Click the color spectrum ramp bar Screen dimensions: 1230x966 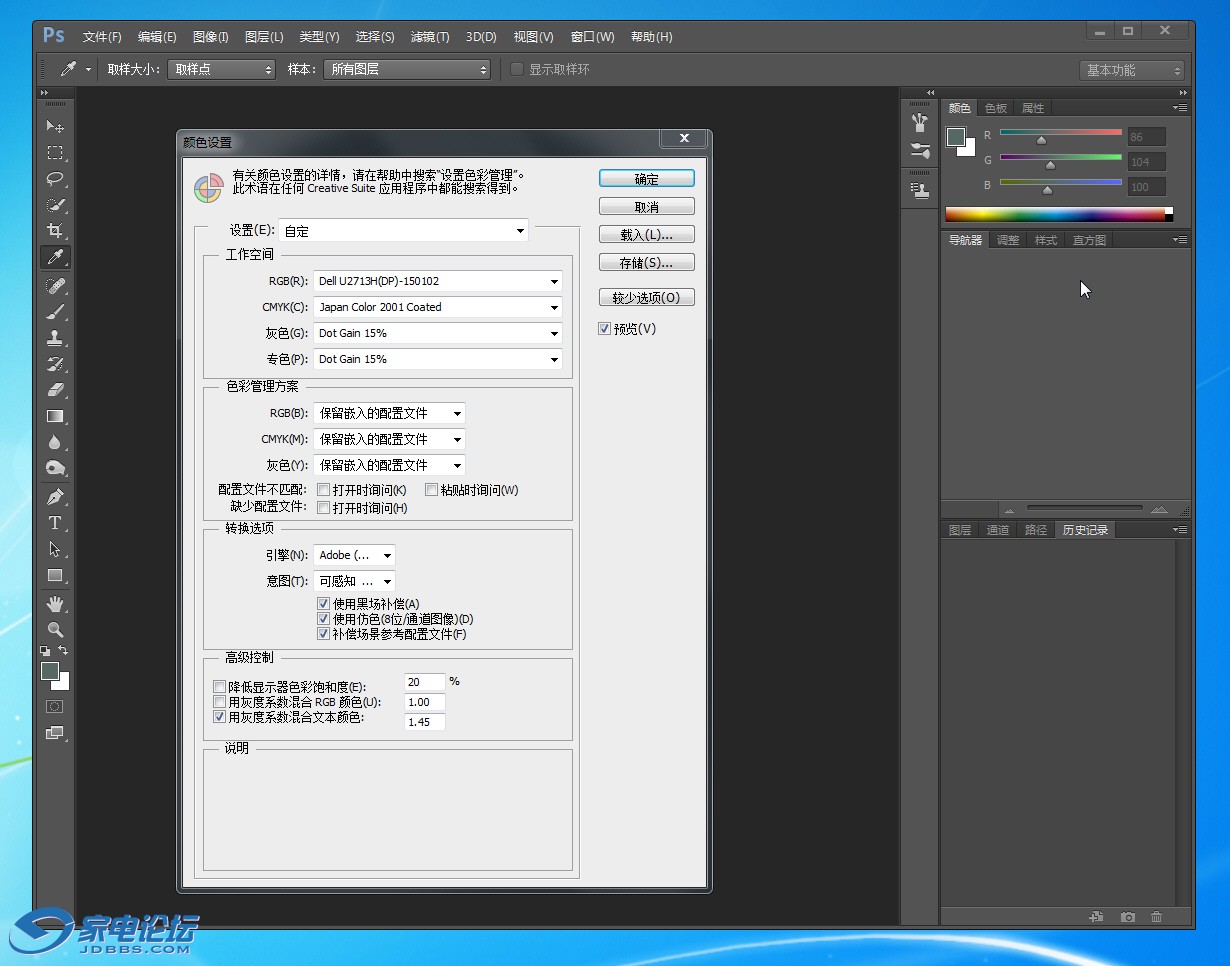pyautogui.click(x=1055, y=214)
